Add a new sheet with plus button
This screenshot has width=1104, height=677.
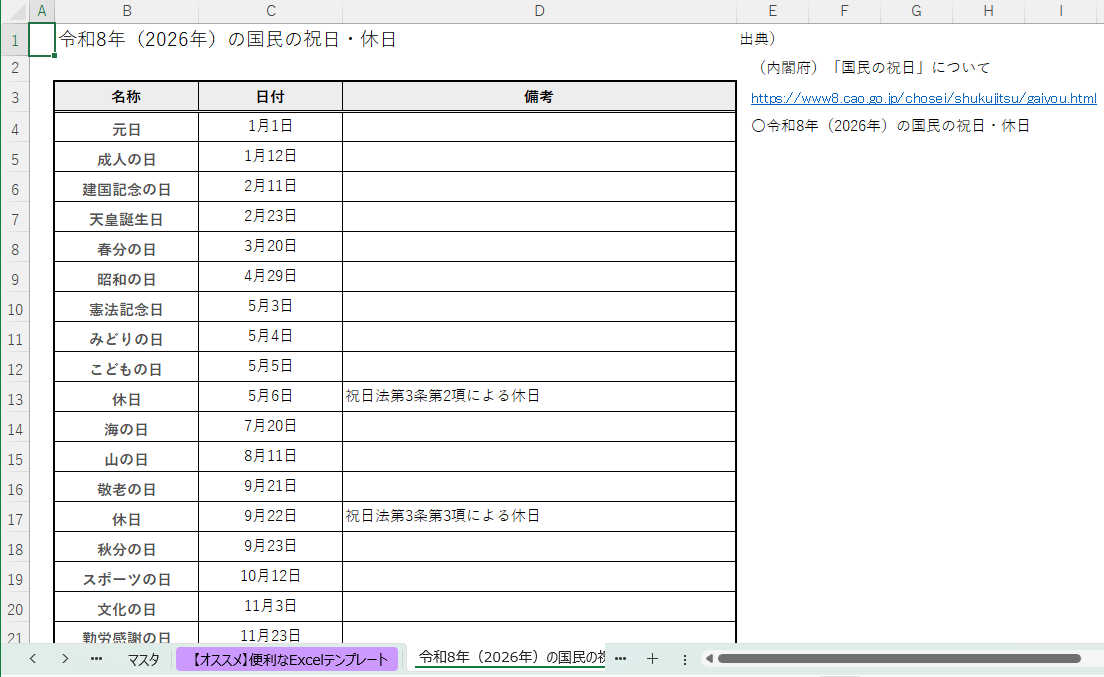[652, 659]
